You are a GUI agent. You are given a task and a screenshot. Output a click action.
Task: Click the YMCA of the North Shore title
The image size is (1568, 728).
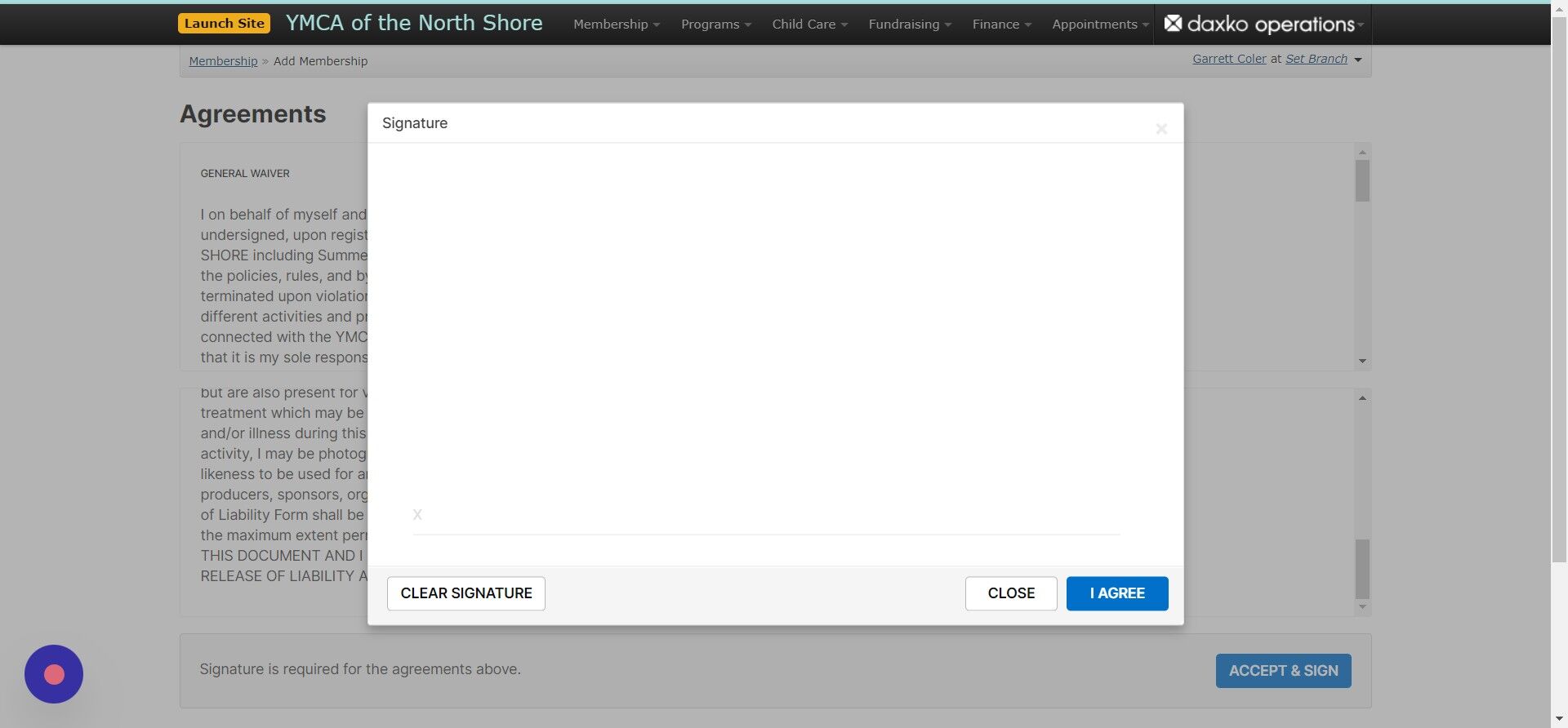[414, 23]
